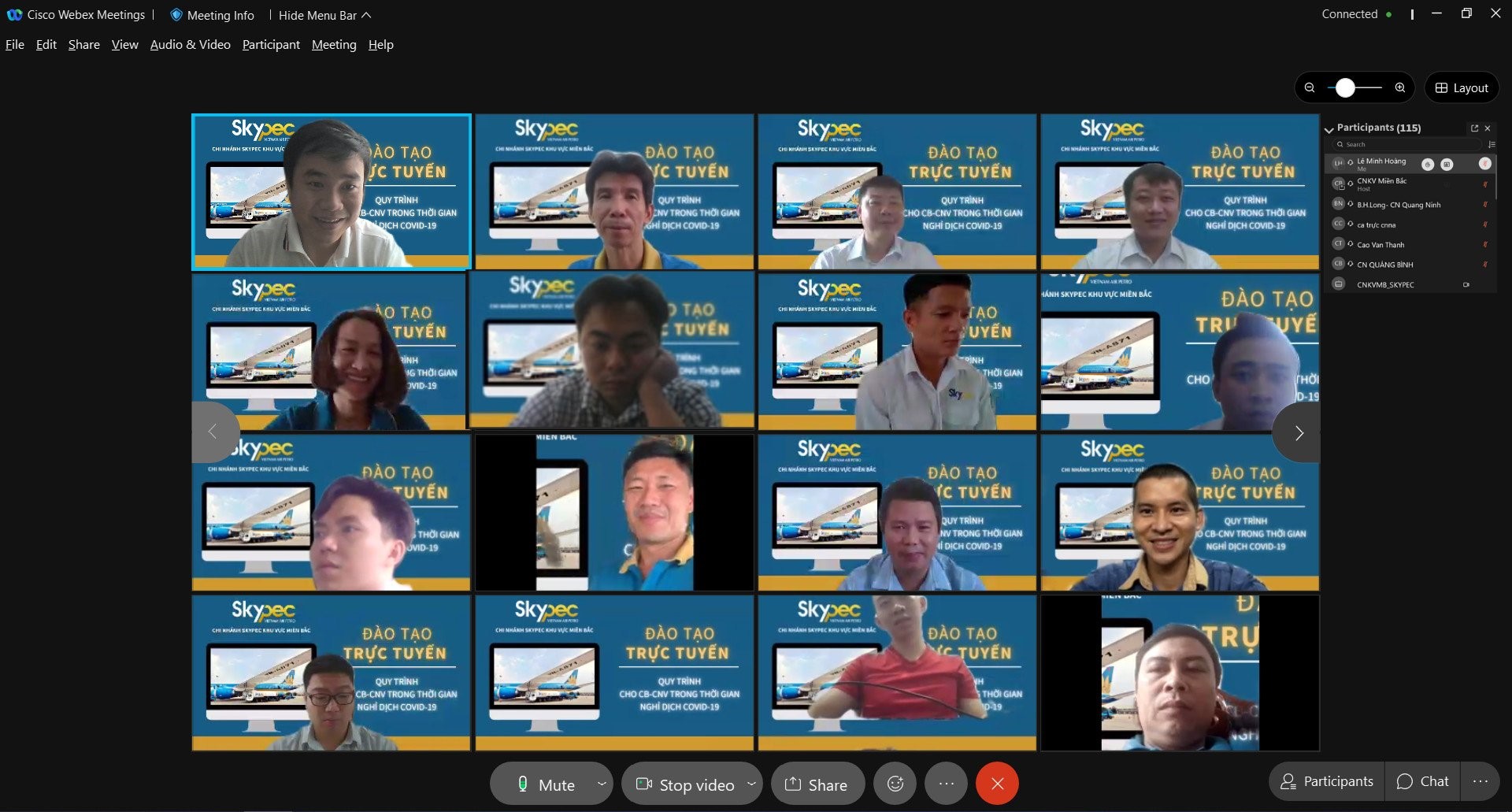Click the Share content button
The image size is (1512, 812).
pyautogui.click(x=817, y=784)
